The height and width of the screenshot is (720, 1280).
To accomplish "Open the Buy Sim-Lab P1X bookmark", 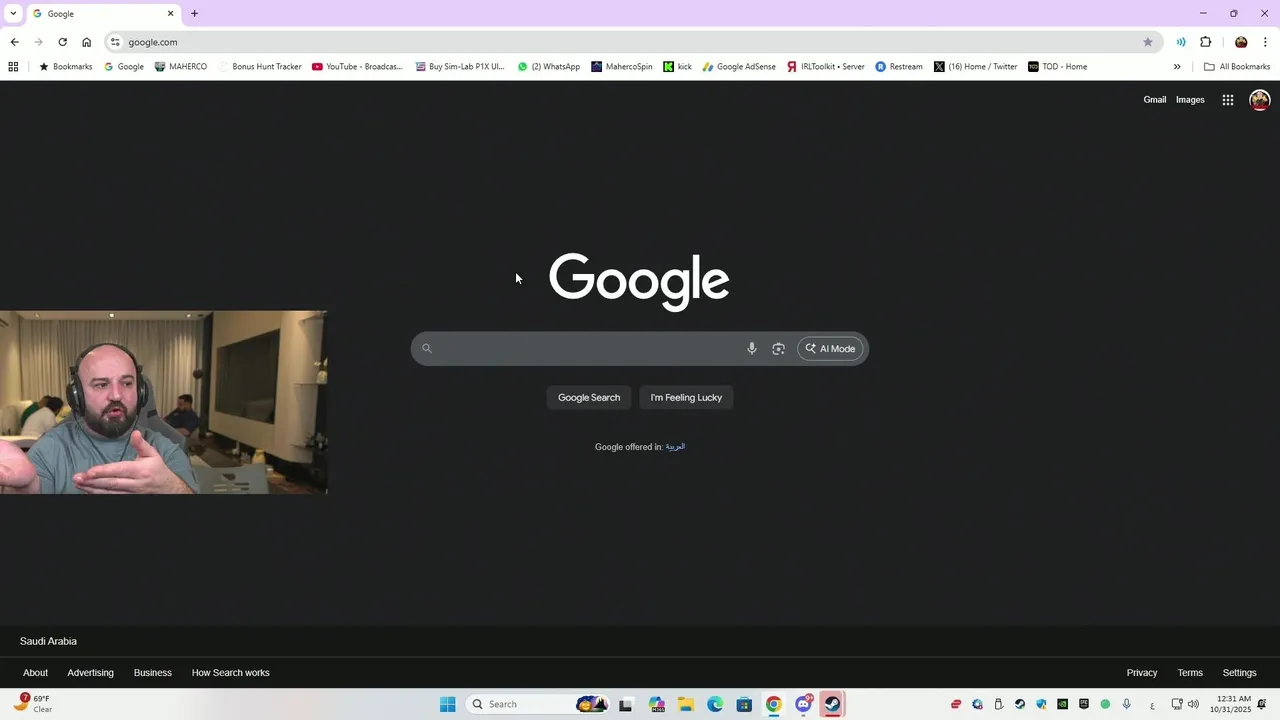I will click(459, 67).
